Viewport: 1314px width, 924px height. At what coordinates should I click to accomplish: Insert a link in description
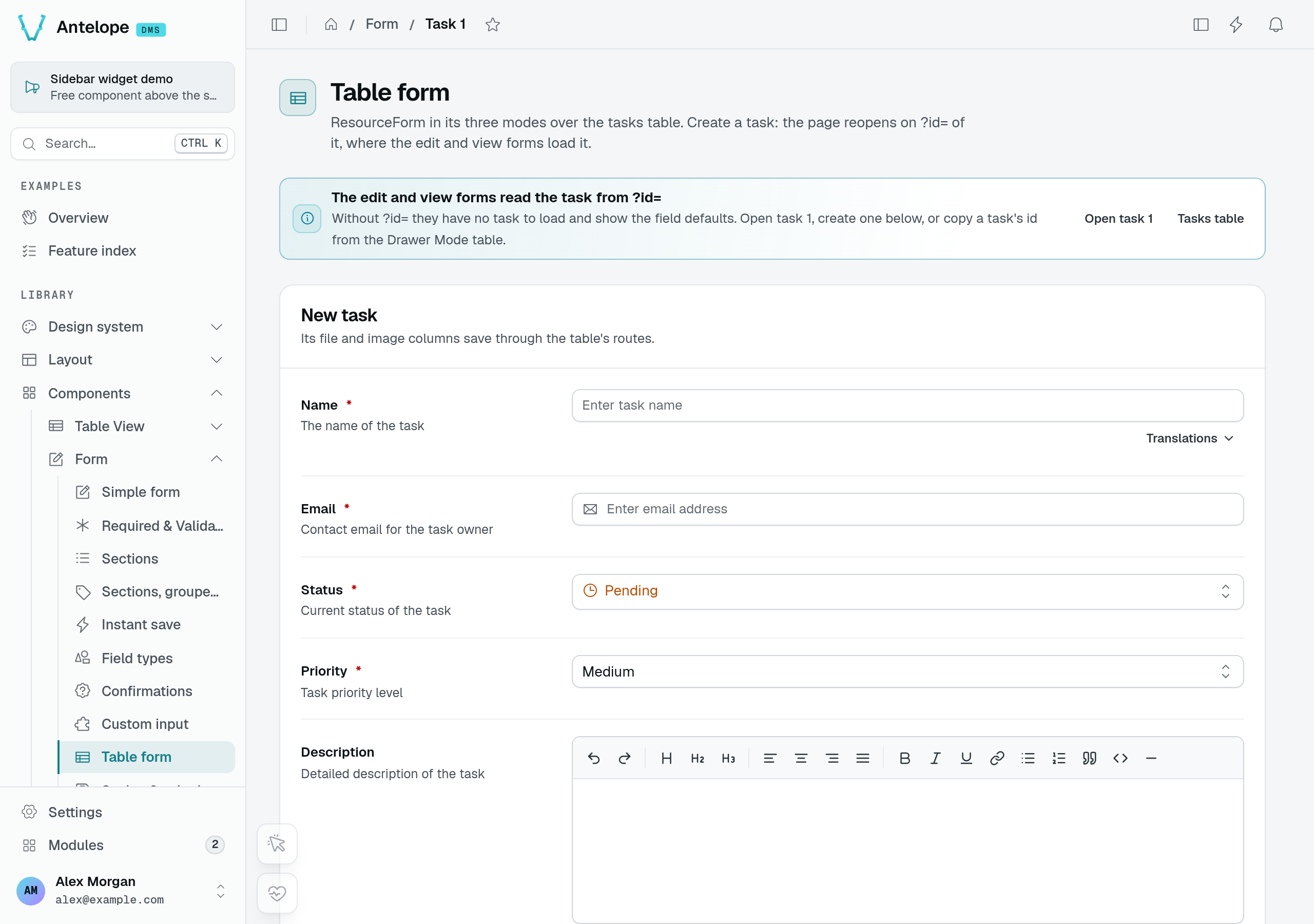coord(997,758)
